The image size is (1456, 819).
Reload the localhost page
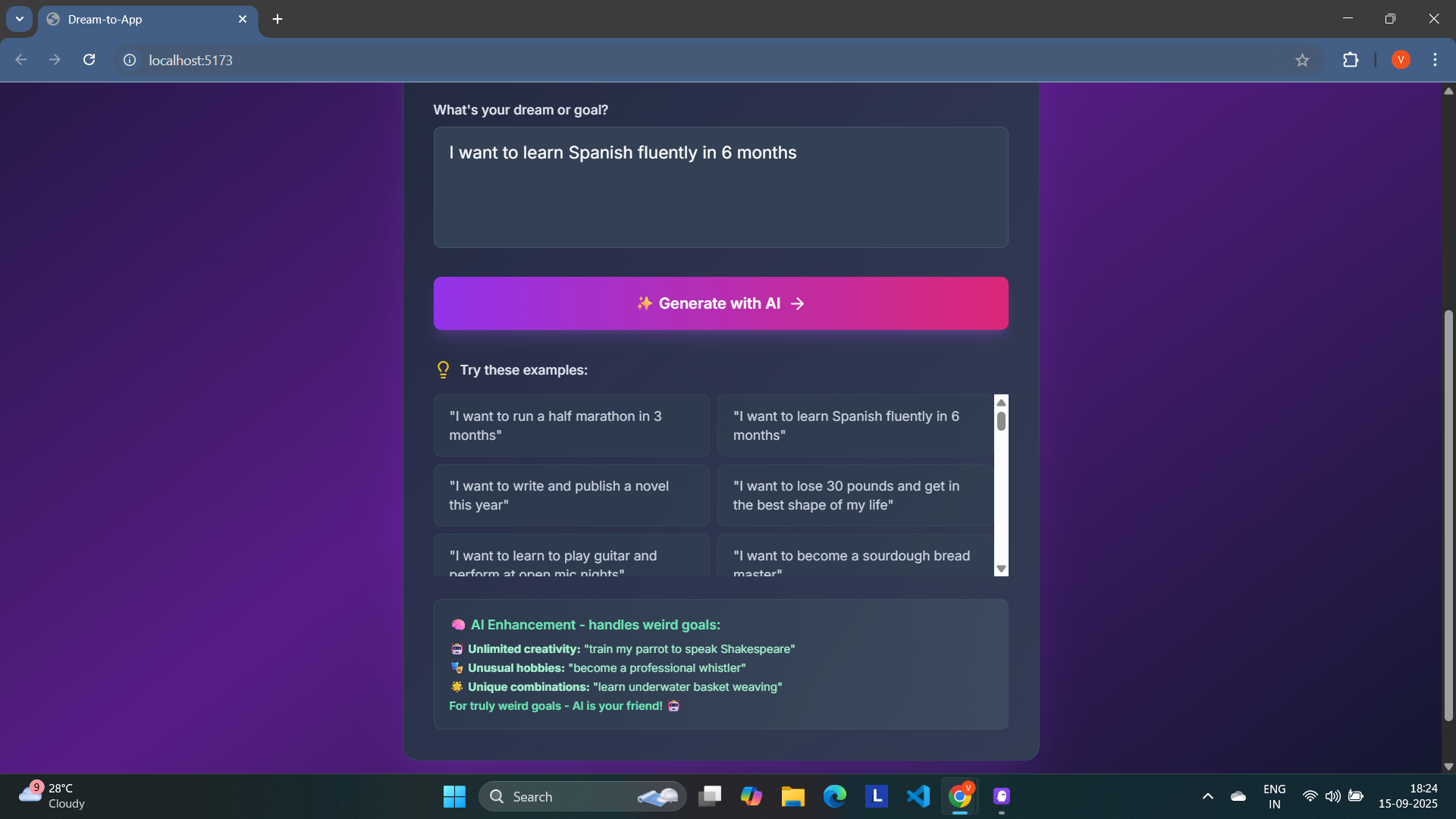[x=89, y=60]
